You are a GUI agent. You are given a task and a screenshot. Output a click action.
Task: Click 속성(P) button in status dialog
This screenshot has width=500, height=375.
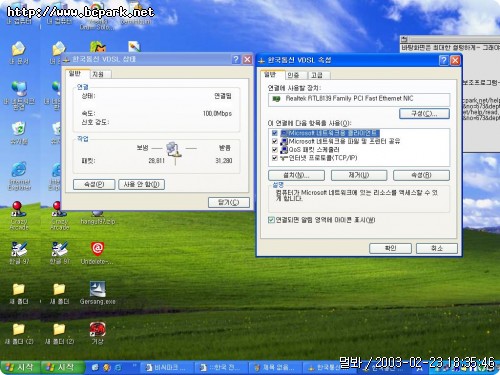[94, 184]
